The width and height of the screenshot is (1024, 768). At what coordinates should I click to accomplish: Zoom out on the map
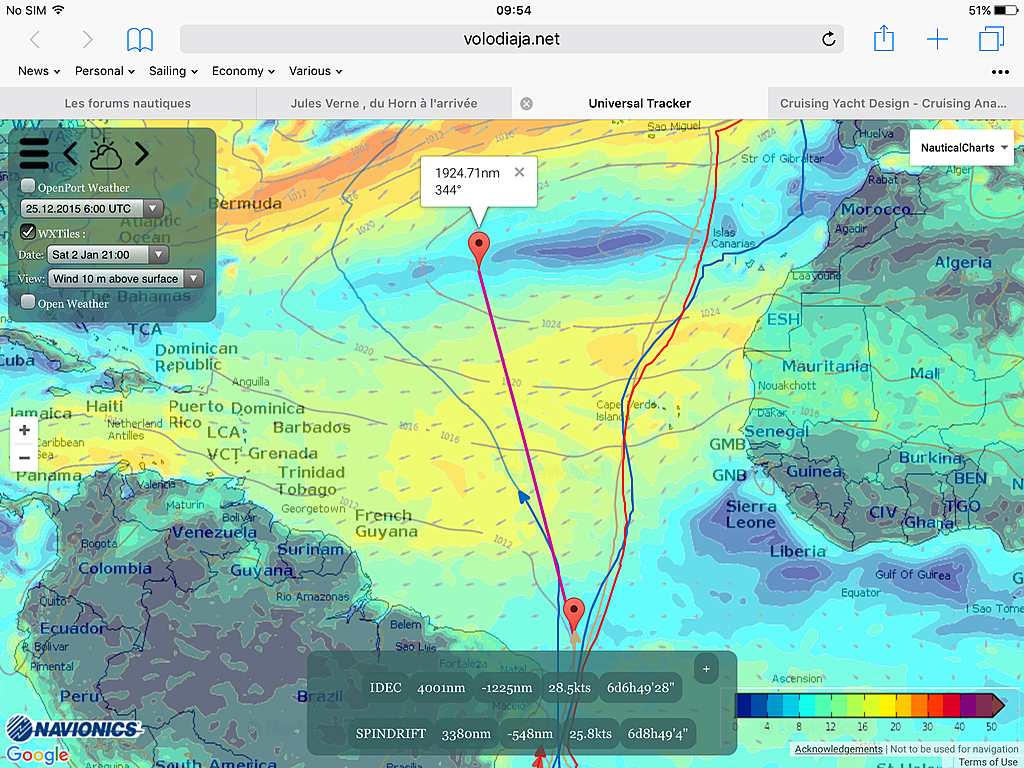(24, 458)
